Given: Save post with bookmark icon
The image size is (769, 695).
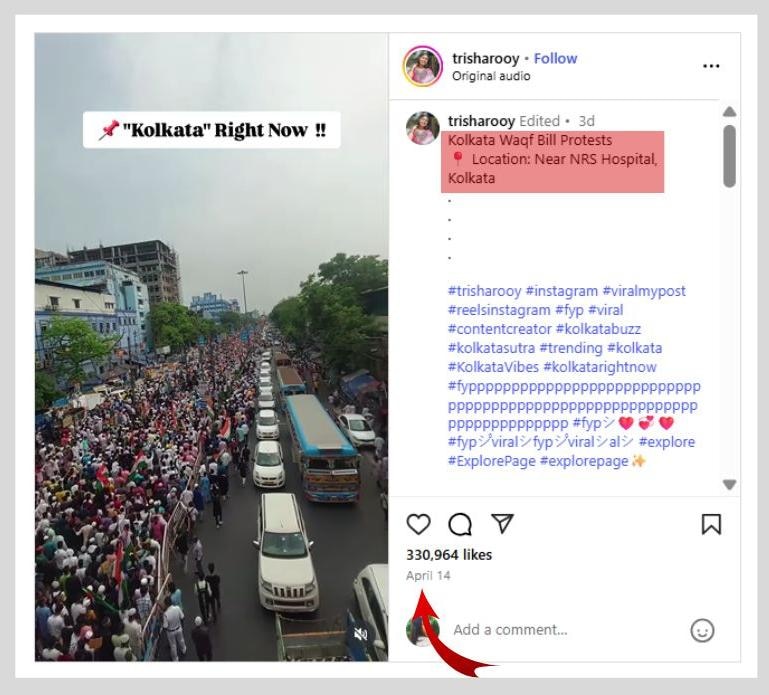Looking at the screenshot, I should (x=711, y=524).
